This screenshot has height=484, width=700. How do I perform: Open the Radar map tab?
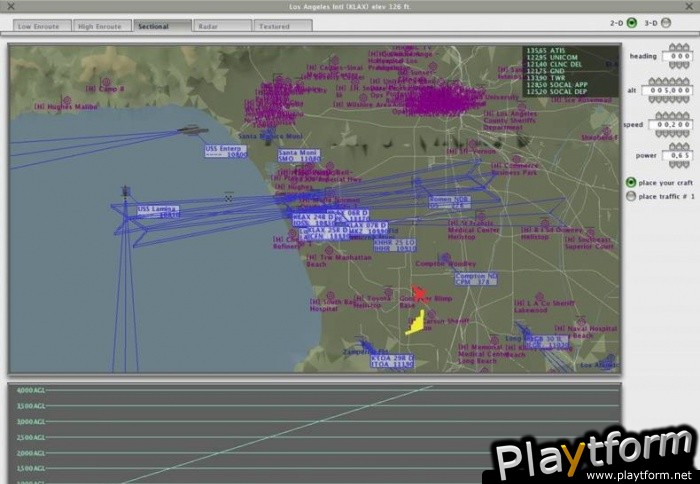[222, 26]
